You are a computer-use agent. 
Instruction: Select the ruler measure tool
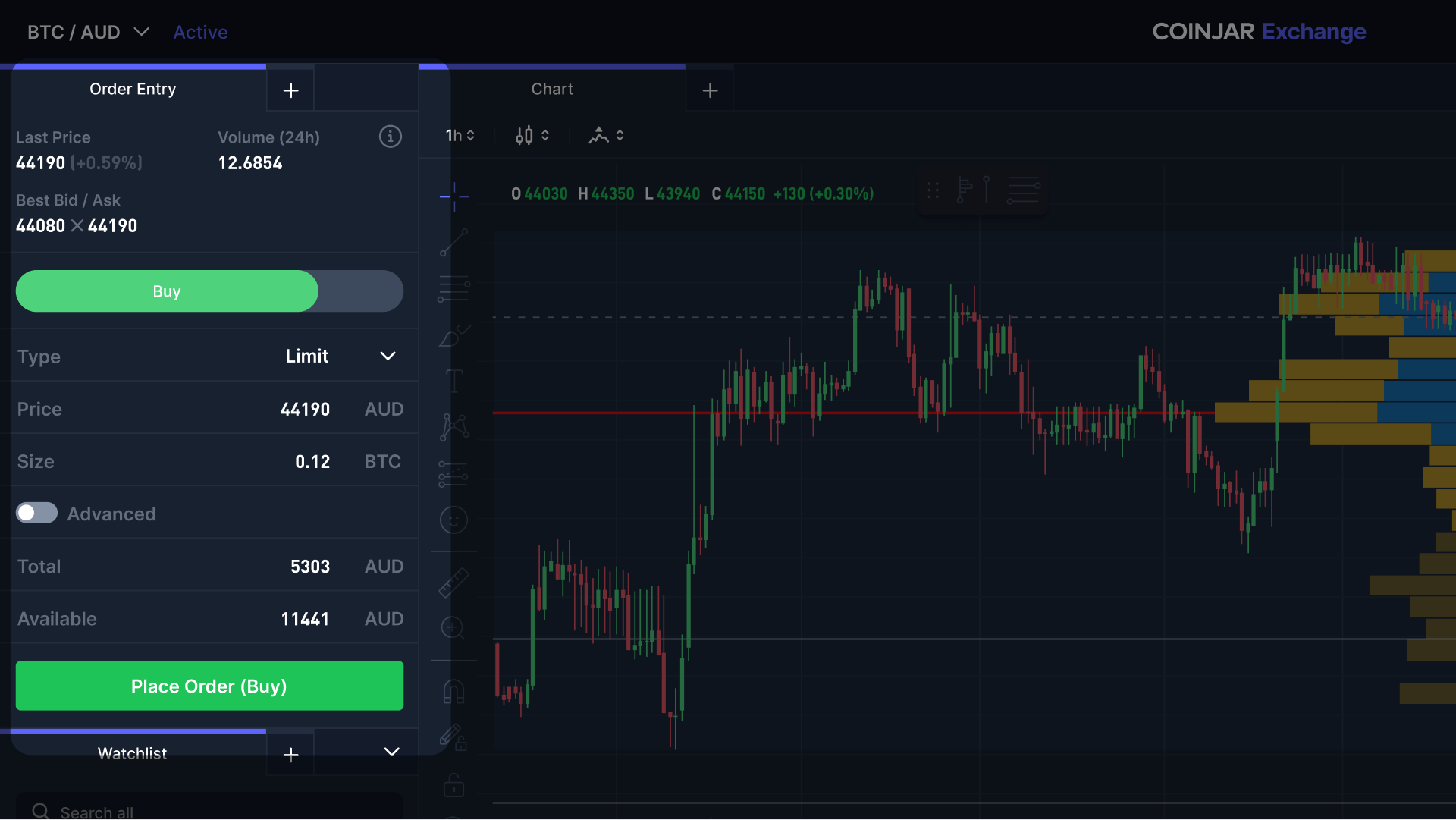point(453,583)
